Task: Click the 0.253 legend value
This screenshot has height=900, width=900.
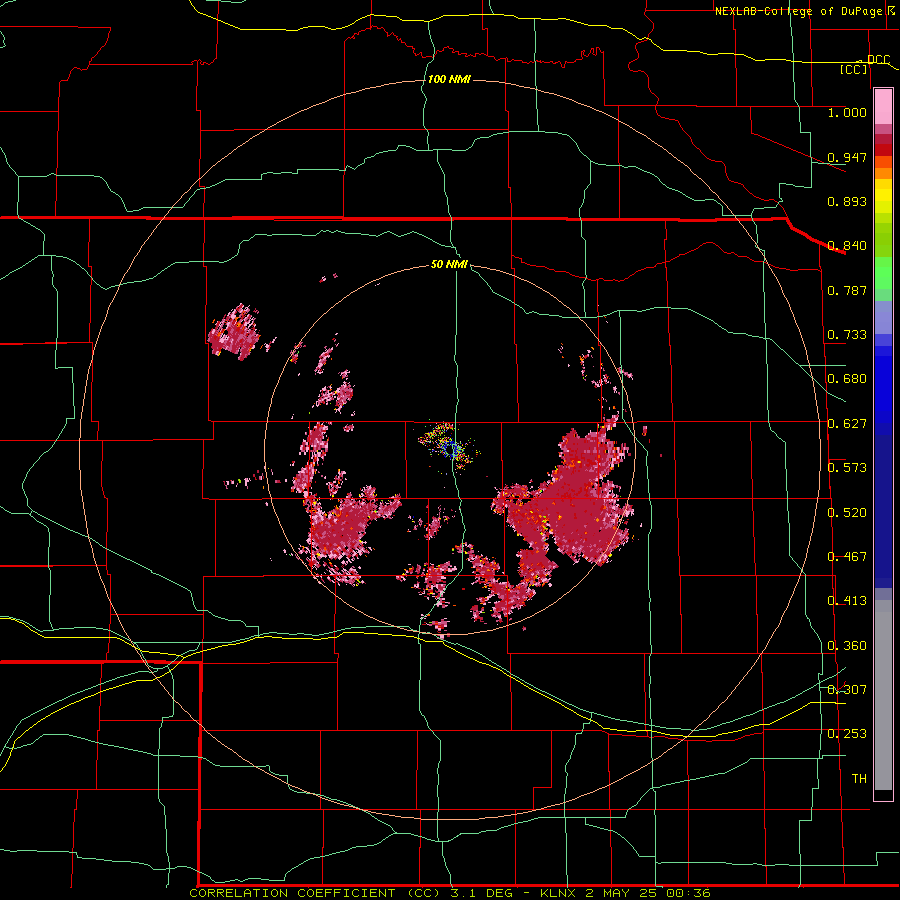Action: coord(847,734)
